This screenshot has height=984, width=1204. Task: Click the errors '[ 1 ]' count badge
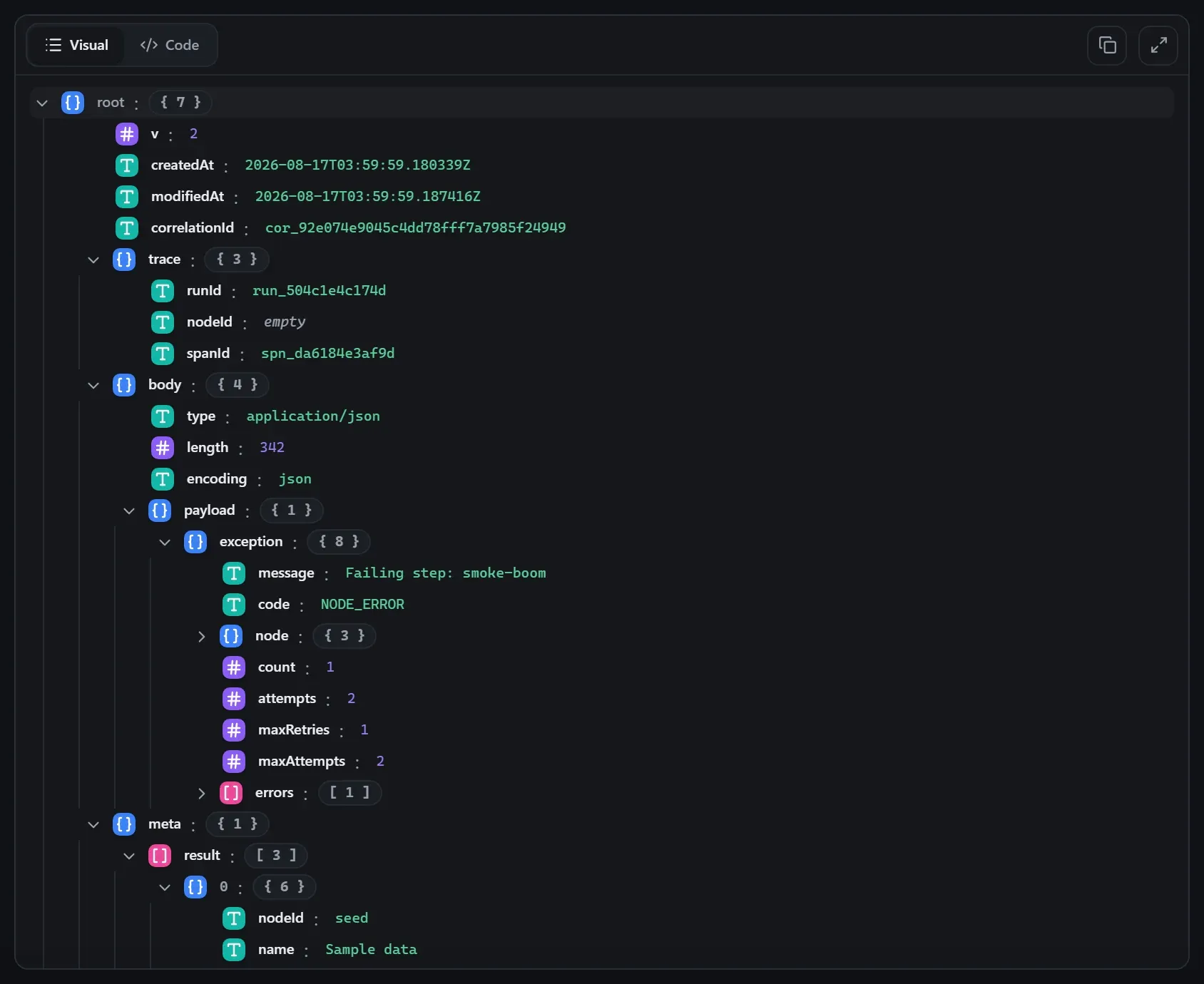350,793
